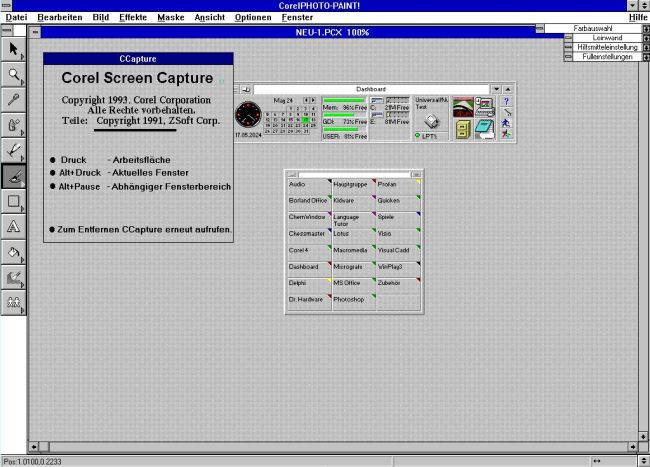This screenshot has width=650, height=467.
Task: Open the Optionen menu
Action: (x=253, y=17)
